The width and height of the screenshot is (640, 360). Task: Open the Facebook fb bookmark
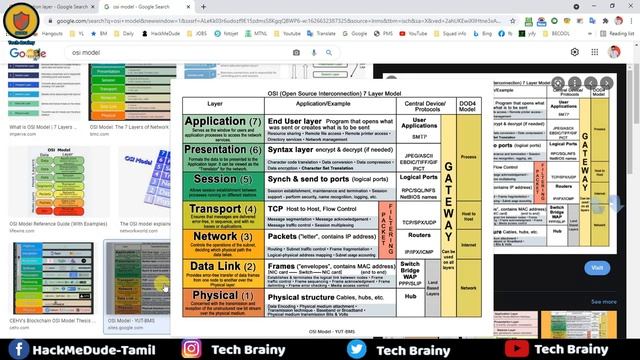point(505,33)
